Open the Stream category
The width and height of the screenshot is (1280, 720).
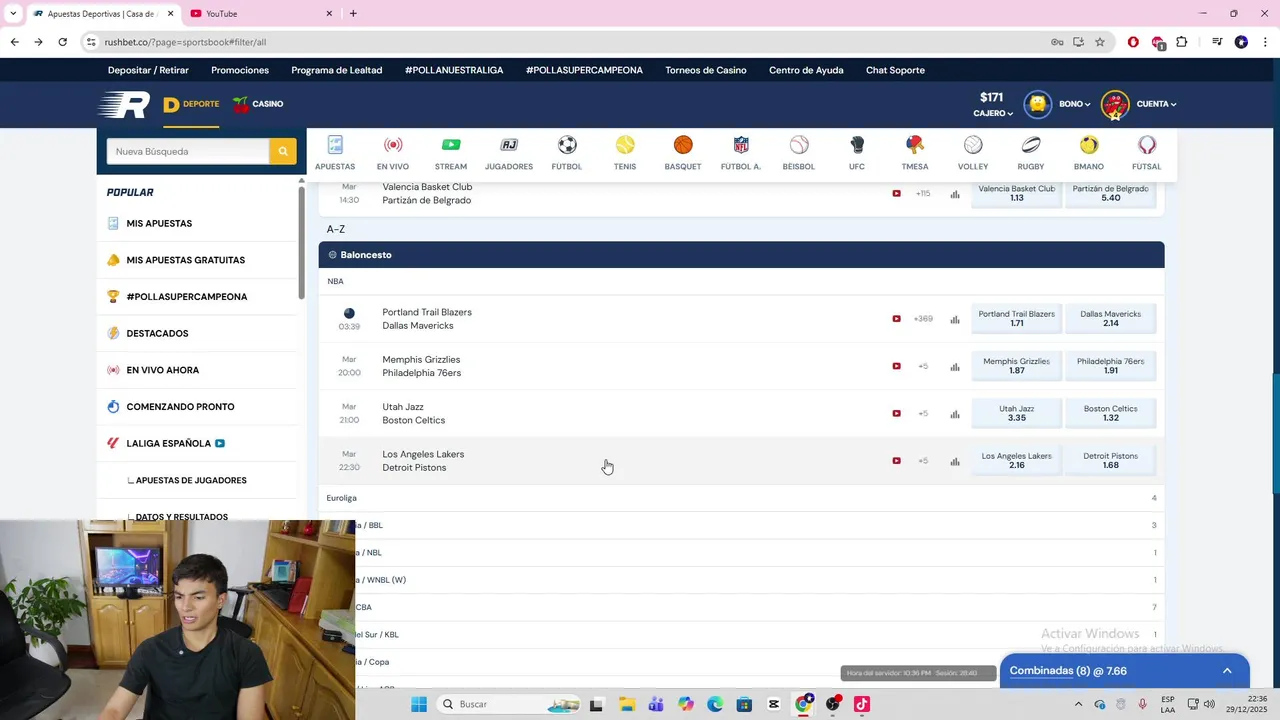451,146
